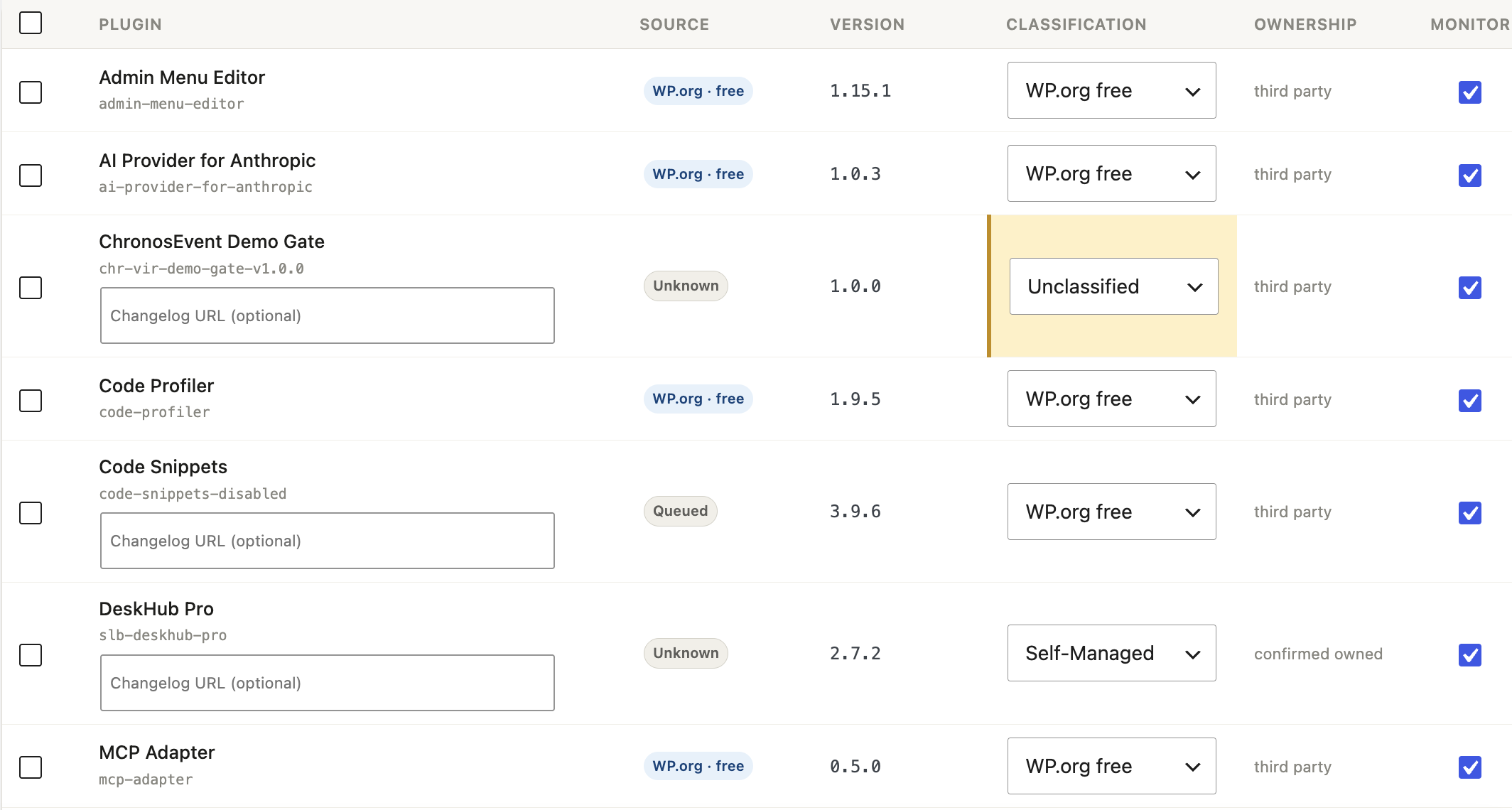1512x810 pixels.
Task: Click the slug slb-deskhub-pro
Action: tap(163, 635)
